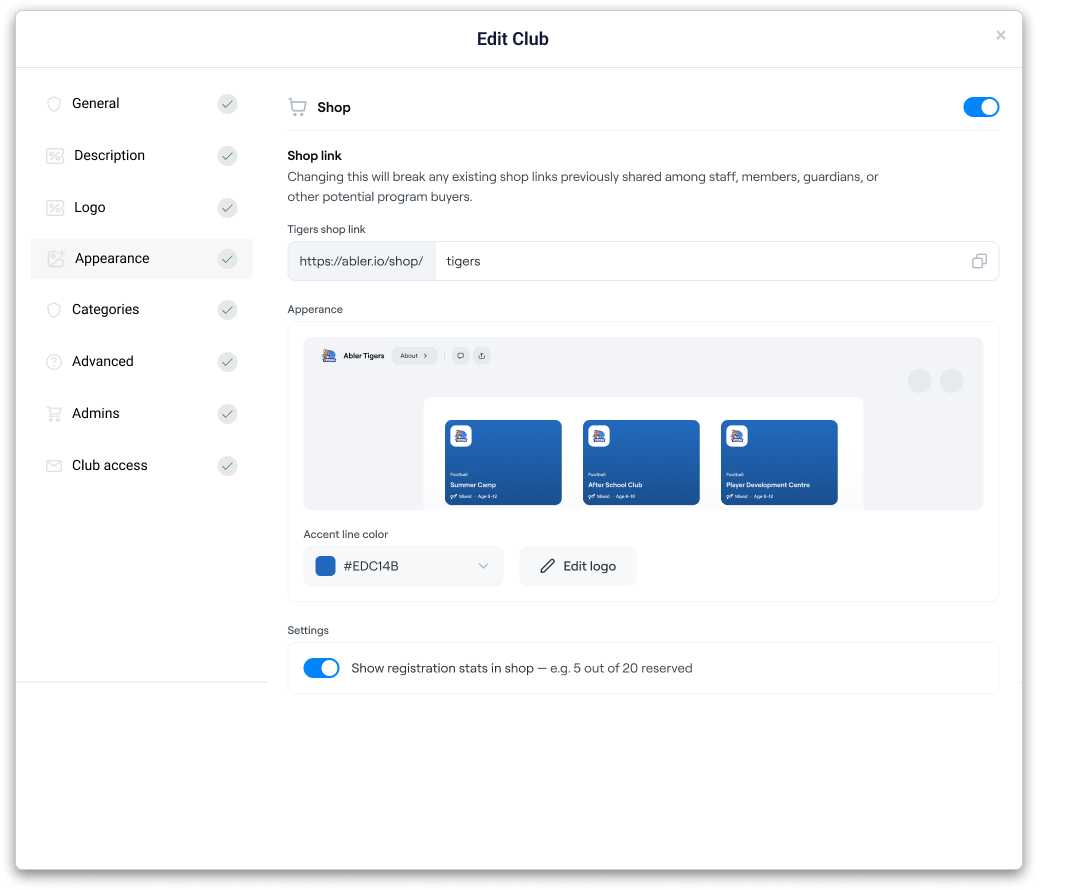Viewport: 1085px width, 890px height.
Task: Open the Description section
Action: tap(142, 156)
